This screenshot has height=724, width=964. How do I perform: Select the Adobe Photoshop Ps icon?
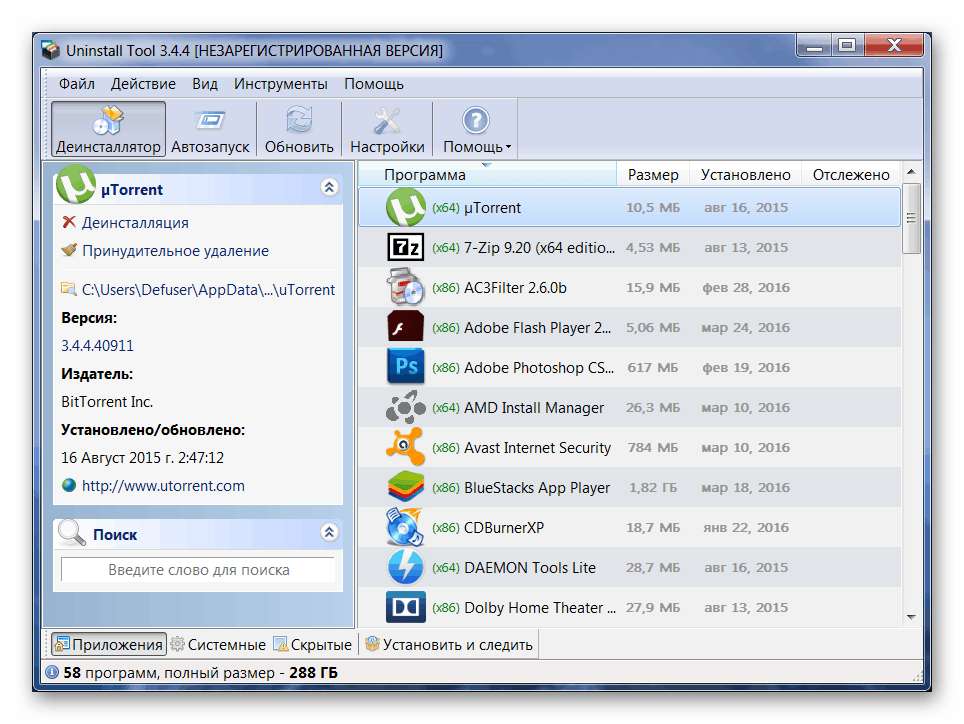click(x=406, y=366)
